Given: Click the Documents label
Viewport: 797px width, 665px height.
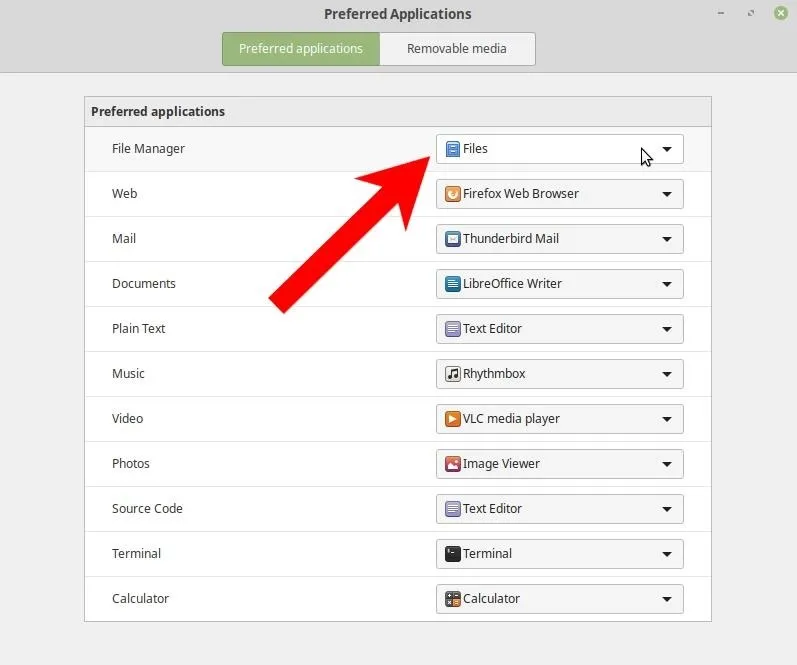Looking at the screenshot, I should tap(144, 284).
